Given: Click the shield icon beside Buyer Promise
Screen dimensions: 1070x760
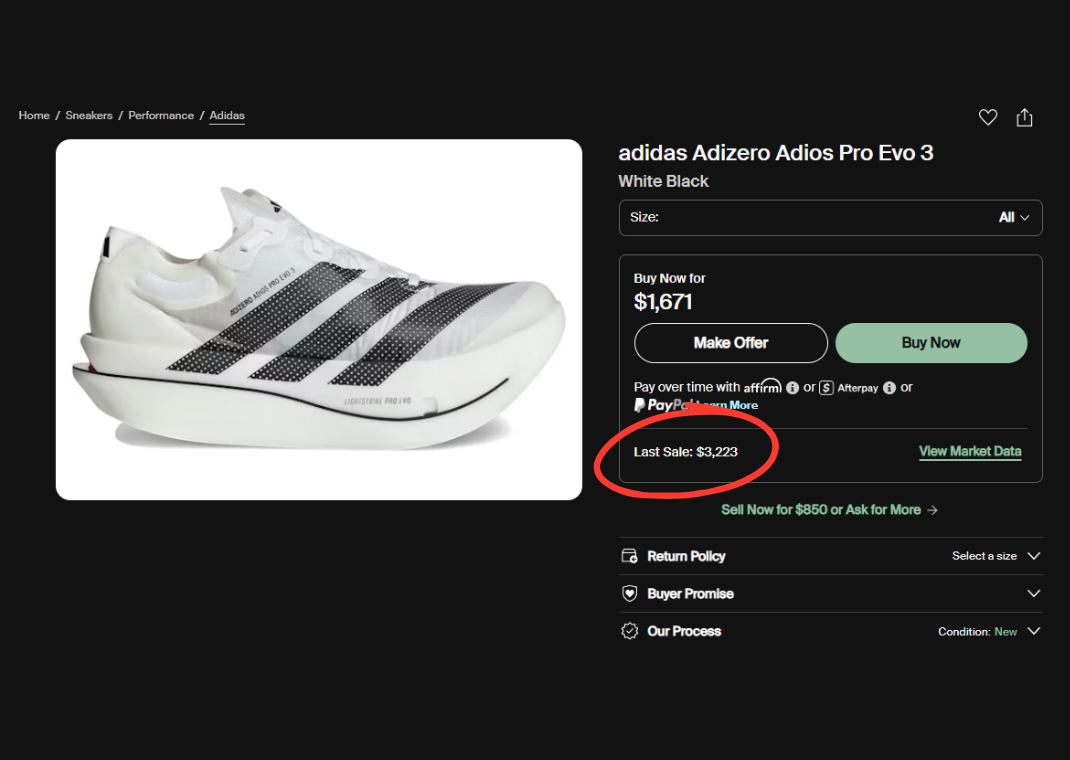Looking at the screenshot, I should pyautogui.click(x=630, y=593).
